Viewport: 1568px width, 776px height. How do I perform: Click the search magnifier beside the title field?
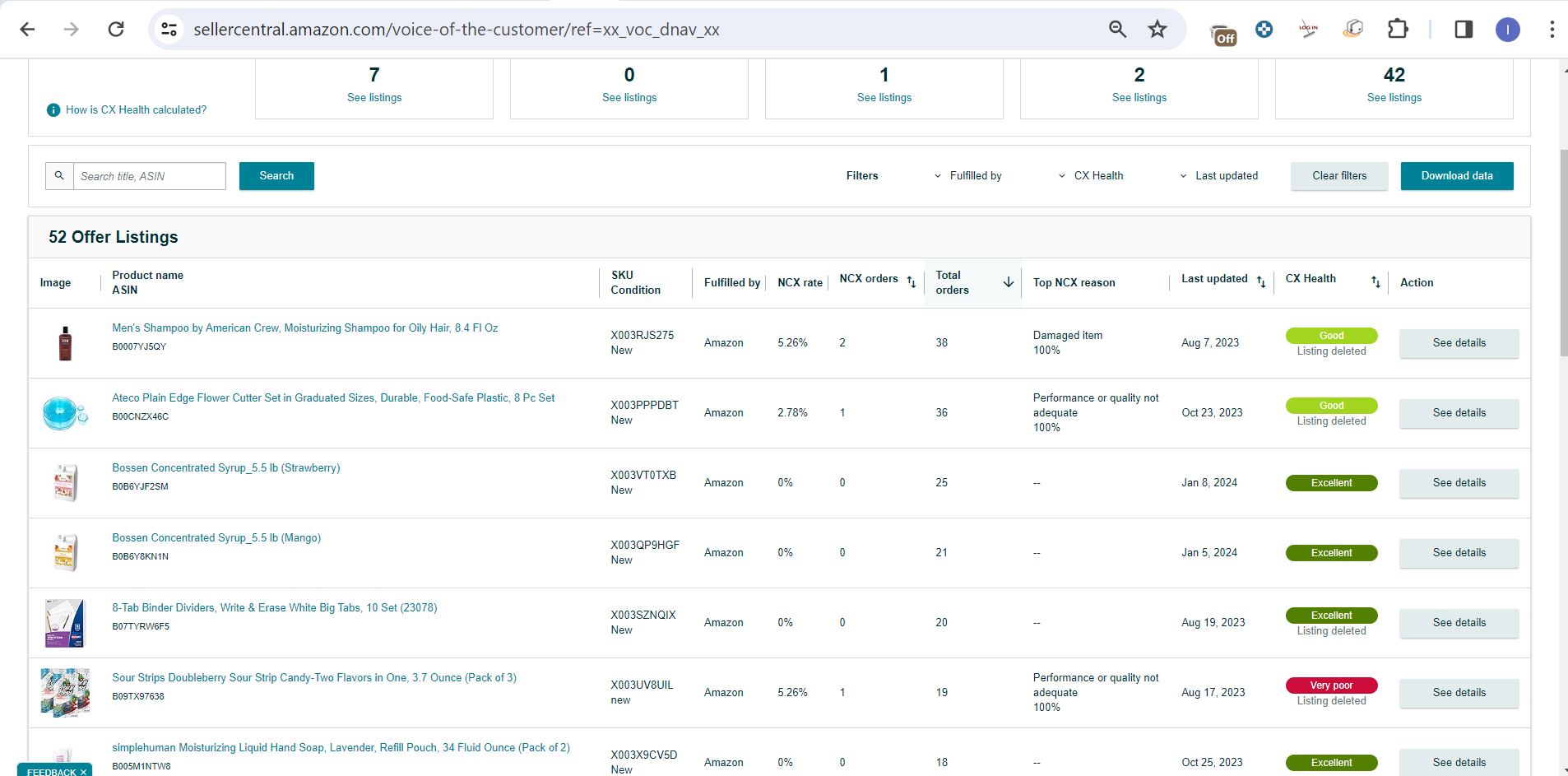pyautogui.click(x=59, y=176)
